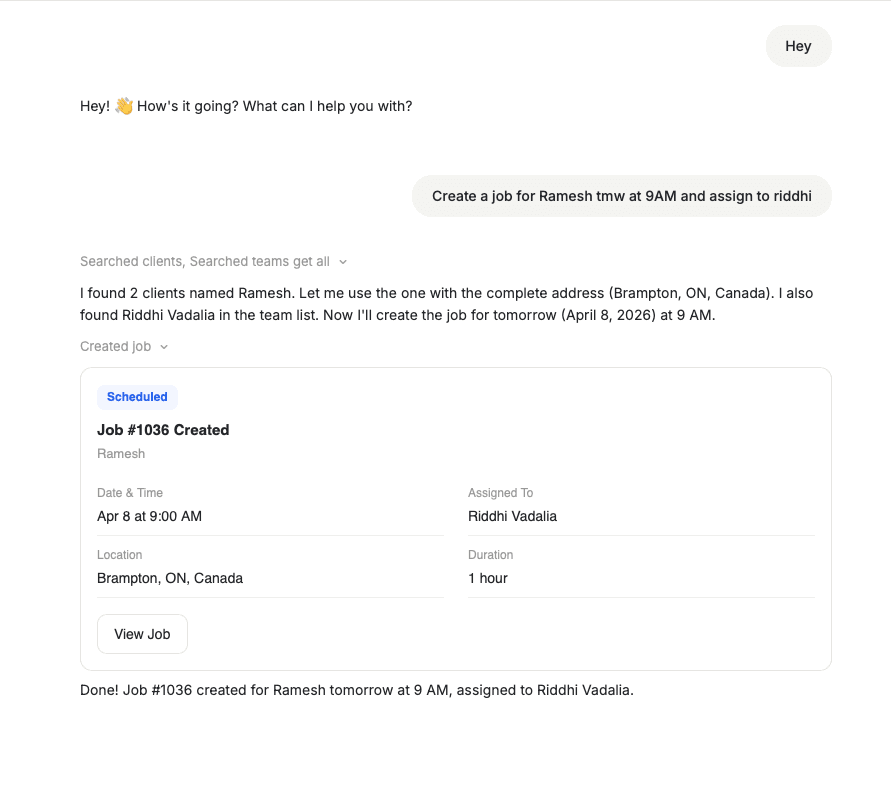Viewport: 891px width, 791px height.
Task: Click the waving hand emoji
Action: tap(124, 105)
